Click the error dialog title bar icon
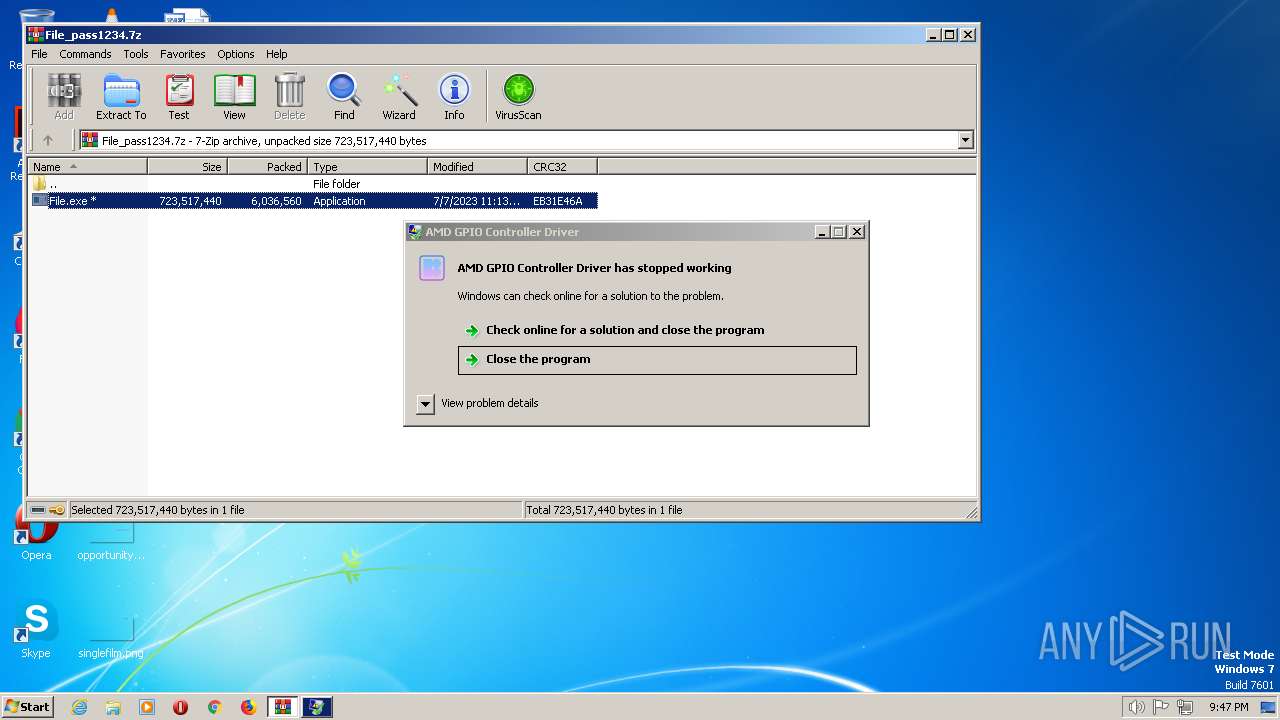Image resolution: width=1280 pixels, height=720 pixels. click(x=415, y=232)
